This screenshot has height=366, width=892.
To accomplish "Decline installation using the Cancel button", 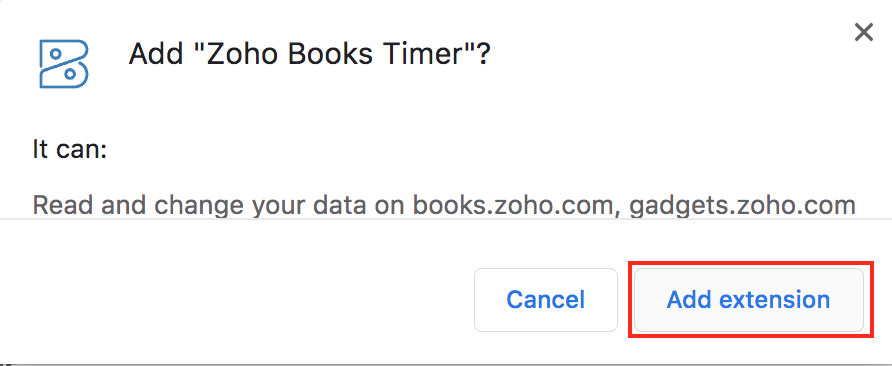I will pos(546,299).
